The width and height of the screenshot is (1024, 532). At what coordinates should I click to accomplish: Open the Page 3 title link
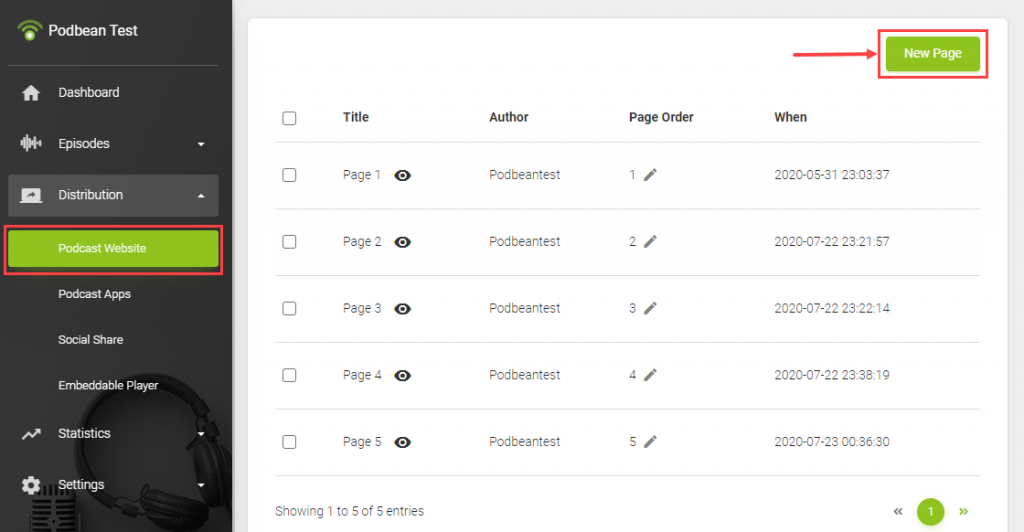point(362,308)
